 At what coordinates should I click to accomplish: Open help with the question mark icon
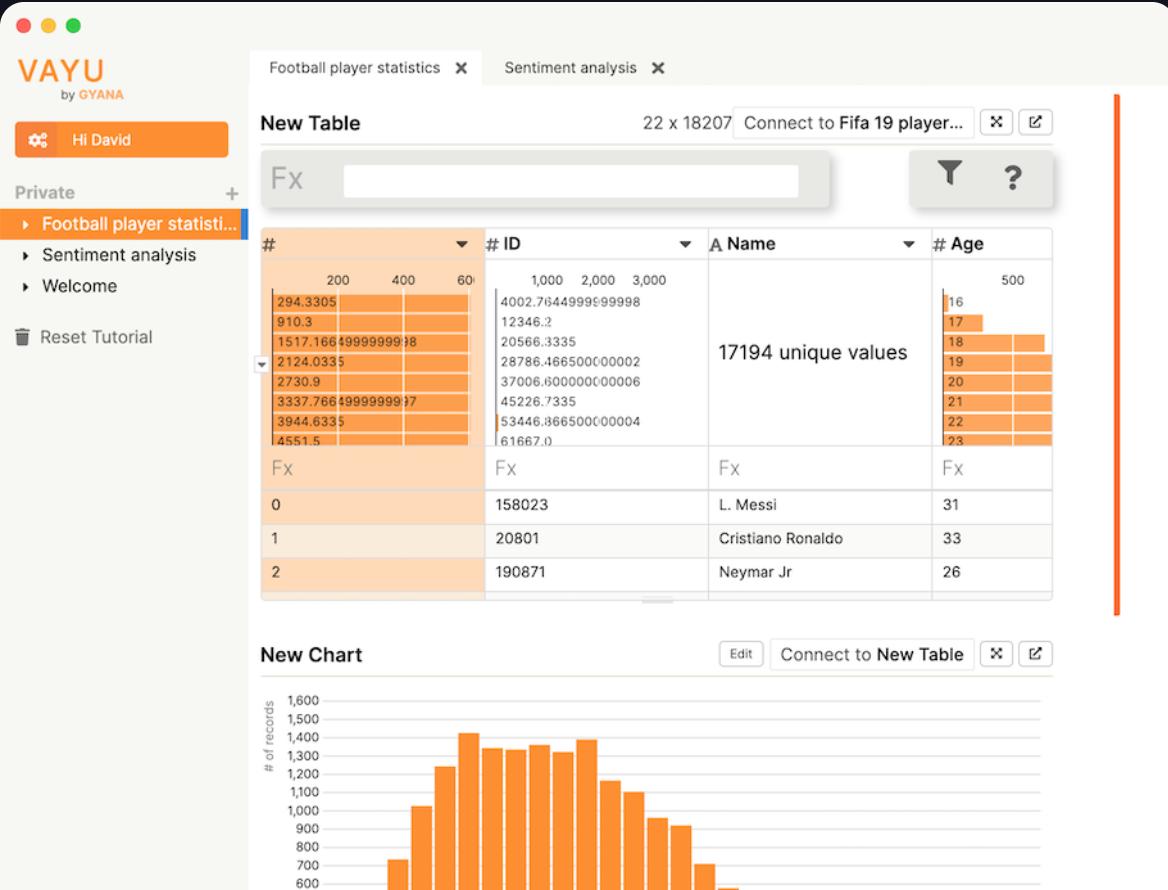point(1012,178)
